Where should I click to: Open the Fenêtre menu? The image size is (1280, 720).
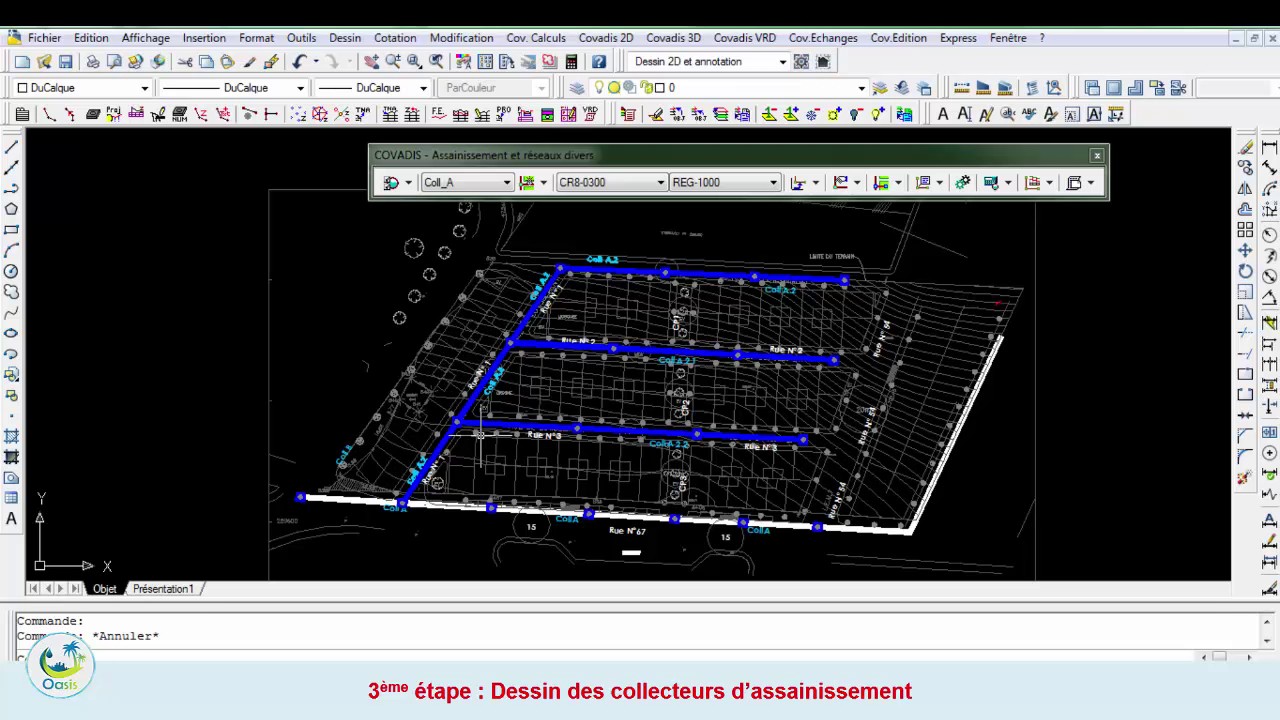click(1008, 38)
